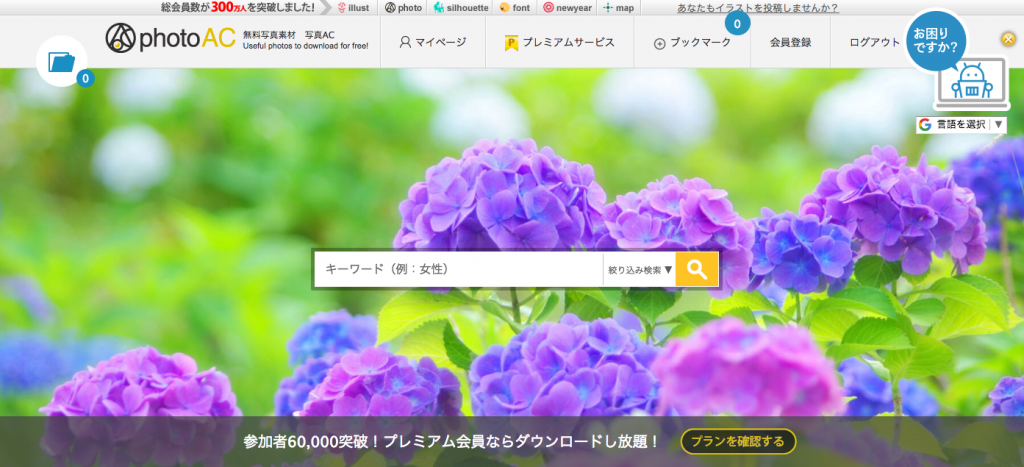
Task: Click the bookmark count badge showing 0
Action: pyautogui.click(x=737, y=25)
